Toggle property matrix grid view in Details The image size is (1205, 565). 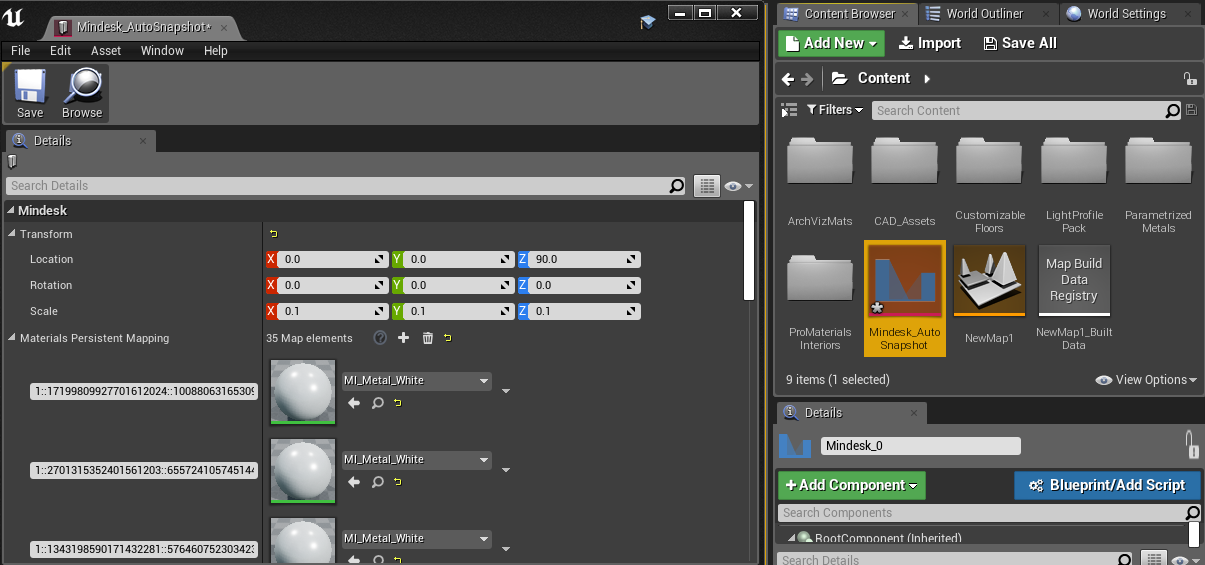[707, 186]
